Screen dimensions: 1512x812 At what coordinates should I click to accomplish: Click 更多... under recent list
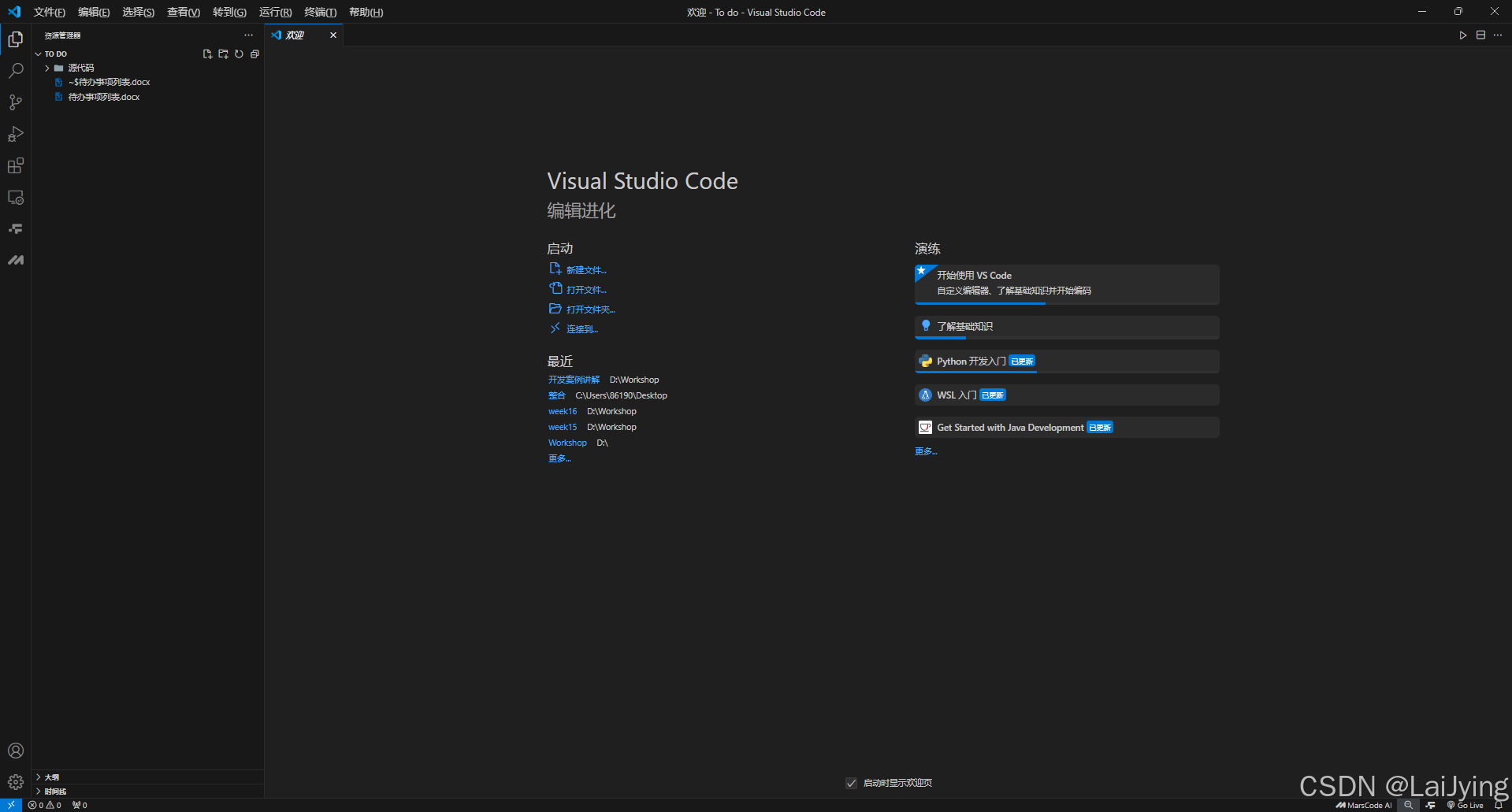pyautogui.click(x=559, y=458)
